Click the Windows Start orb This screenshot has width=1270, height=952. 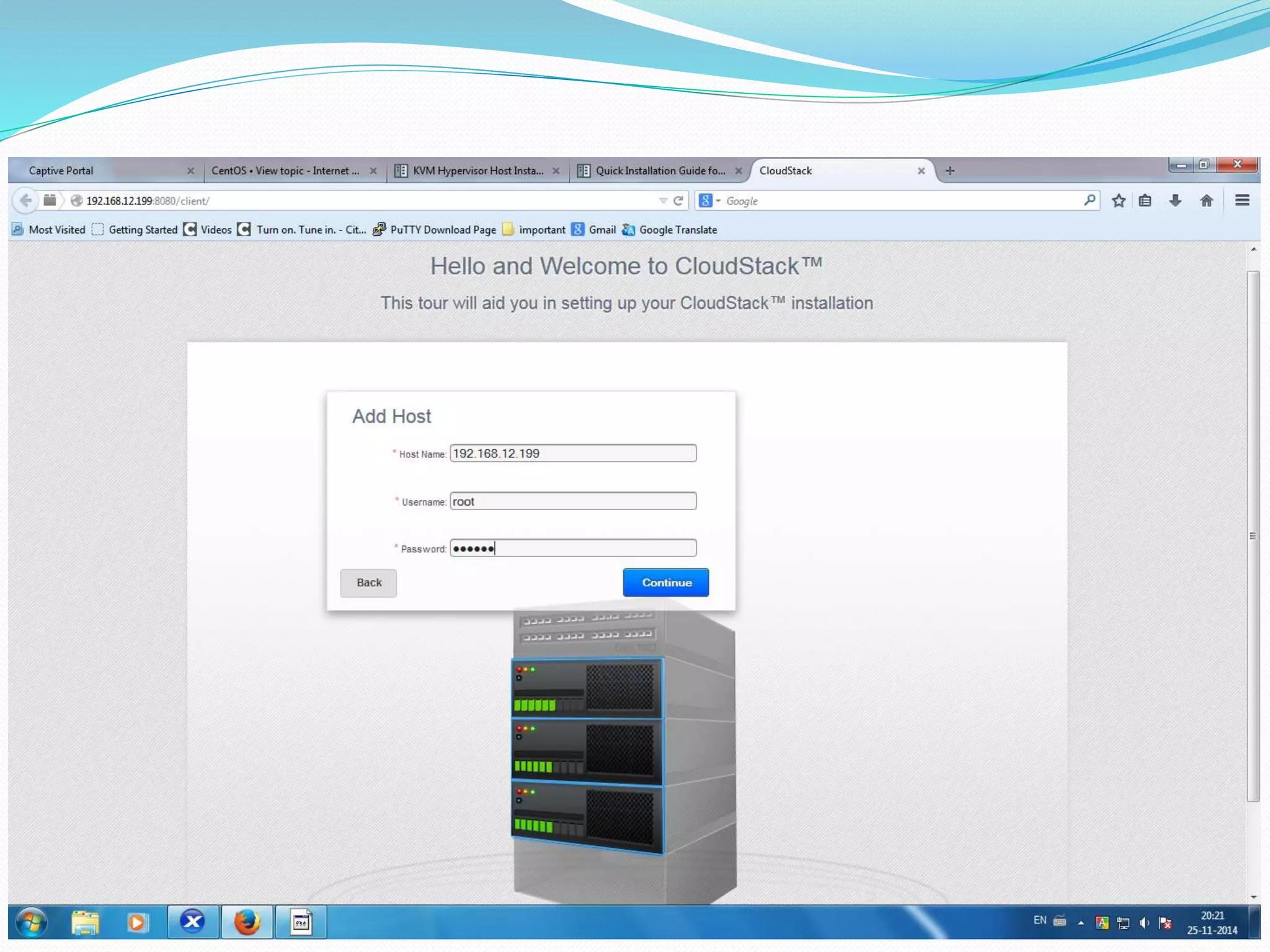coord(31,922)
